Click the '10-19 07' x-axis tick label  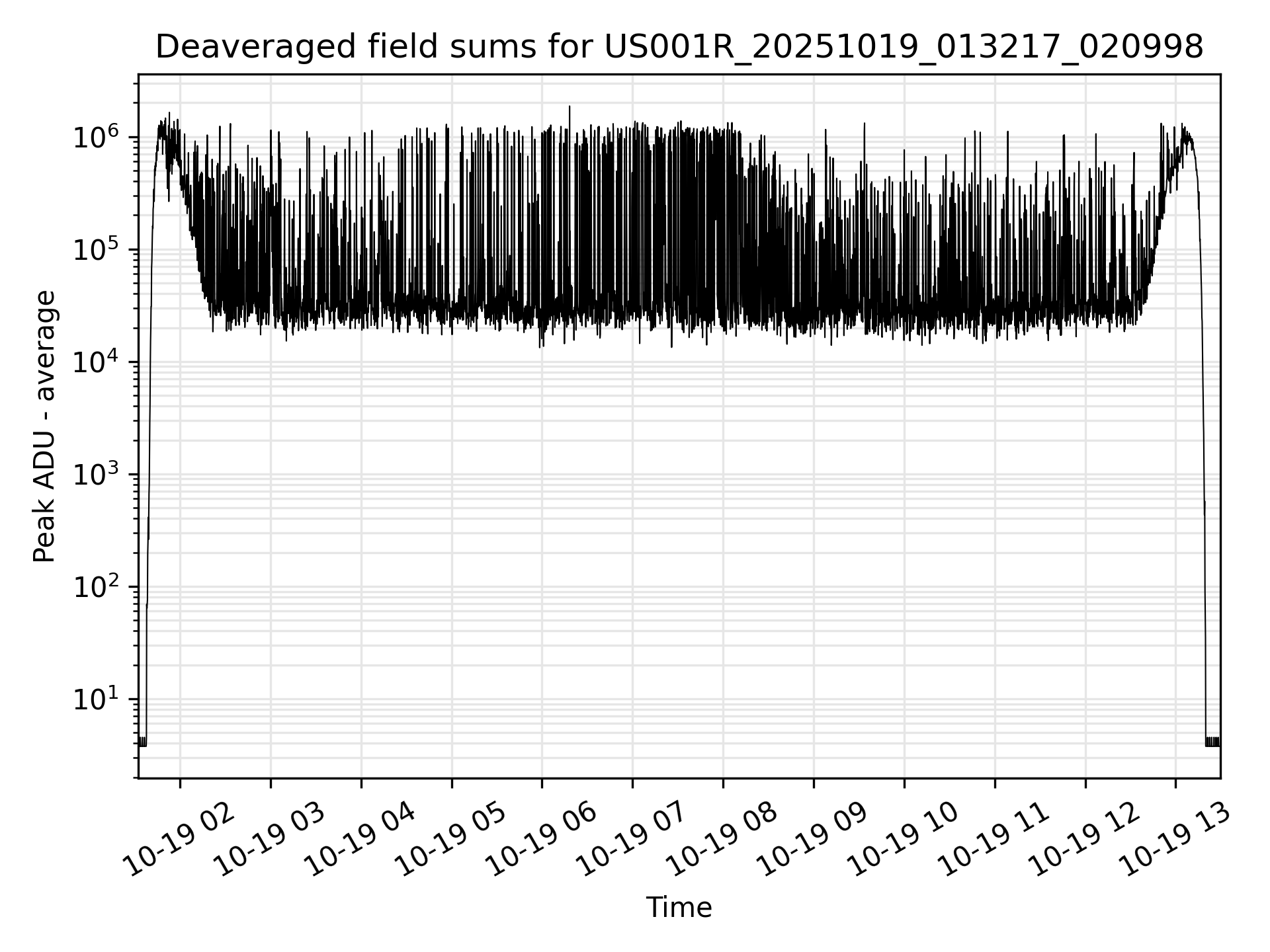click(x=632, y=839)
